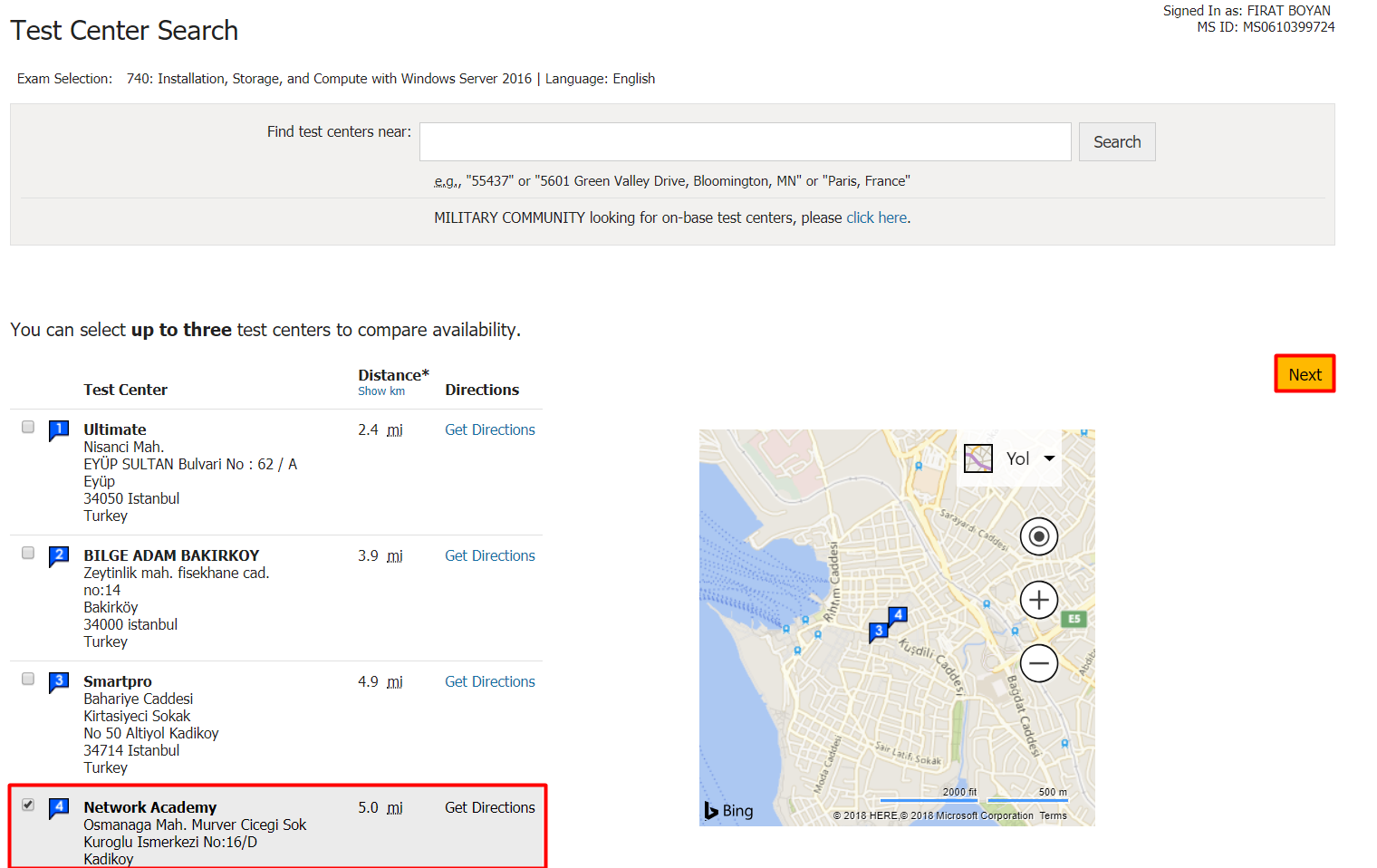Click the Ultimate test center name
The width and height of the screenshot is (1377, 868).
[115, 429]
